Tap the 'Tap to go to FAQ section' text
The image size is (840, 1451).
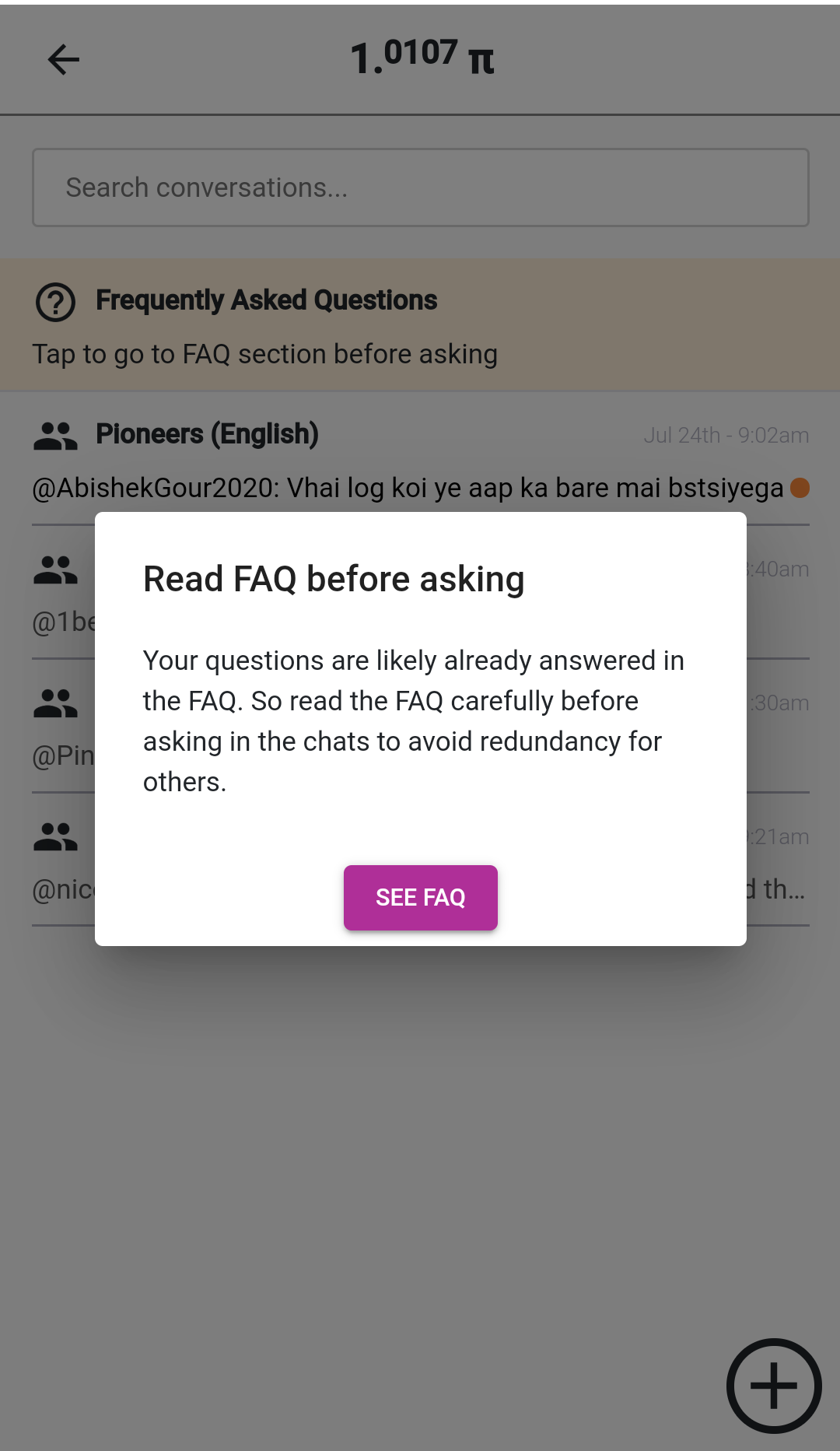coord(264,354)
